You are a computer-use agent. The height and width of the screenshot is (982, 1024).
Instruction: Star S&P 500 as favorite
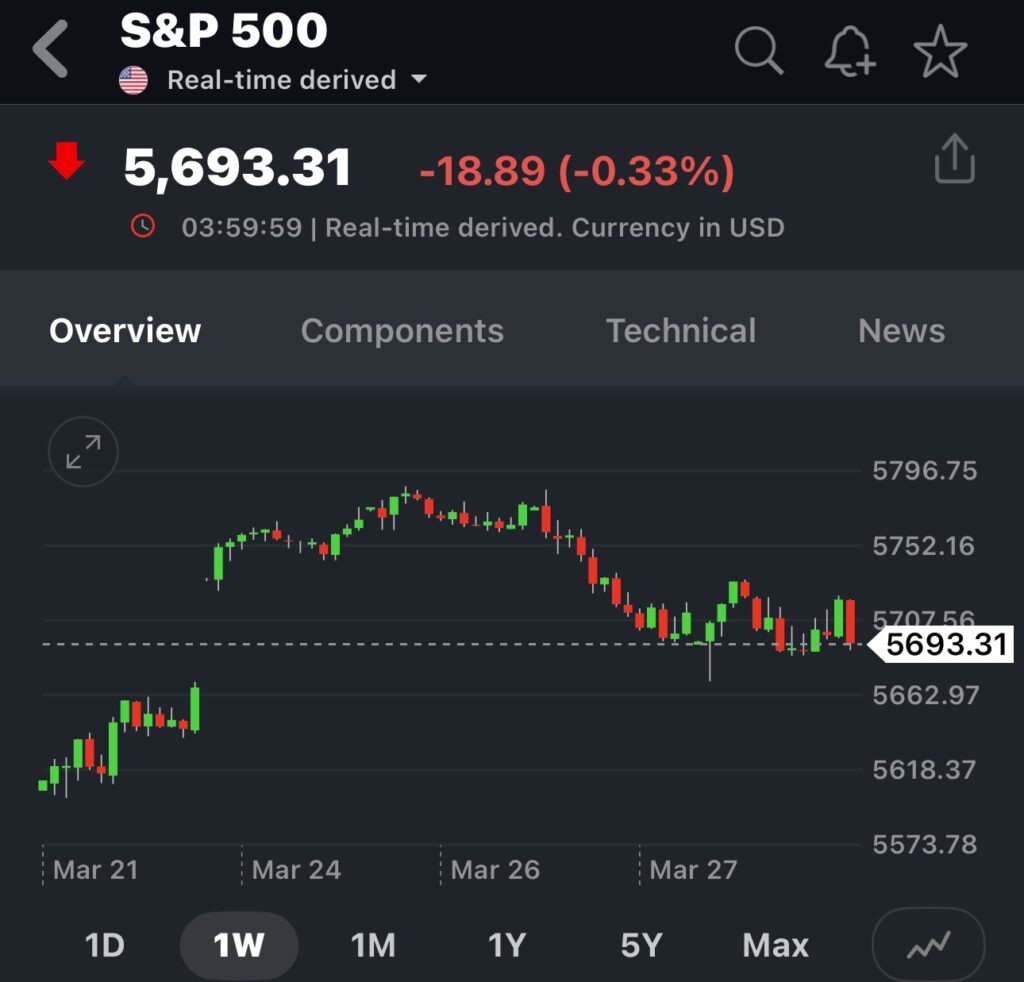(x=940, y=50)
